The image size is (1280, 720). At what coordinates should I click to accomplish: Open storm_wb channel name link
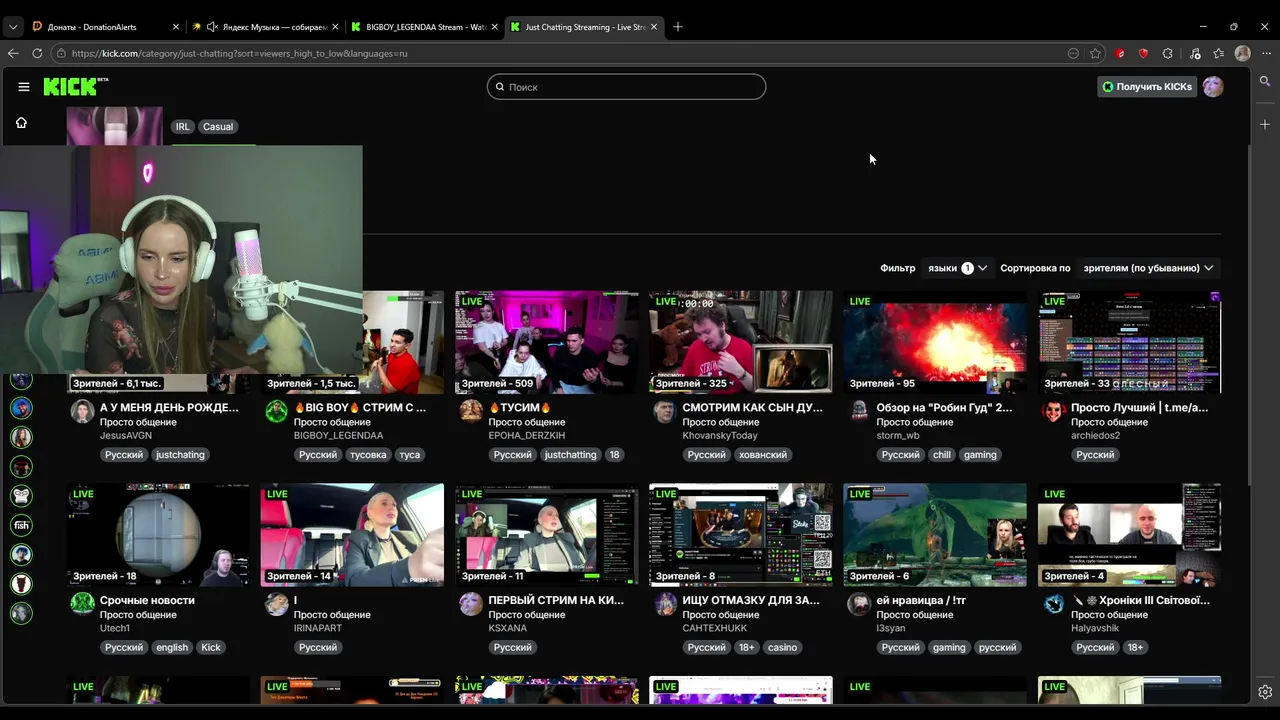(x=898, y=436)
